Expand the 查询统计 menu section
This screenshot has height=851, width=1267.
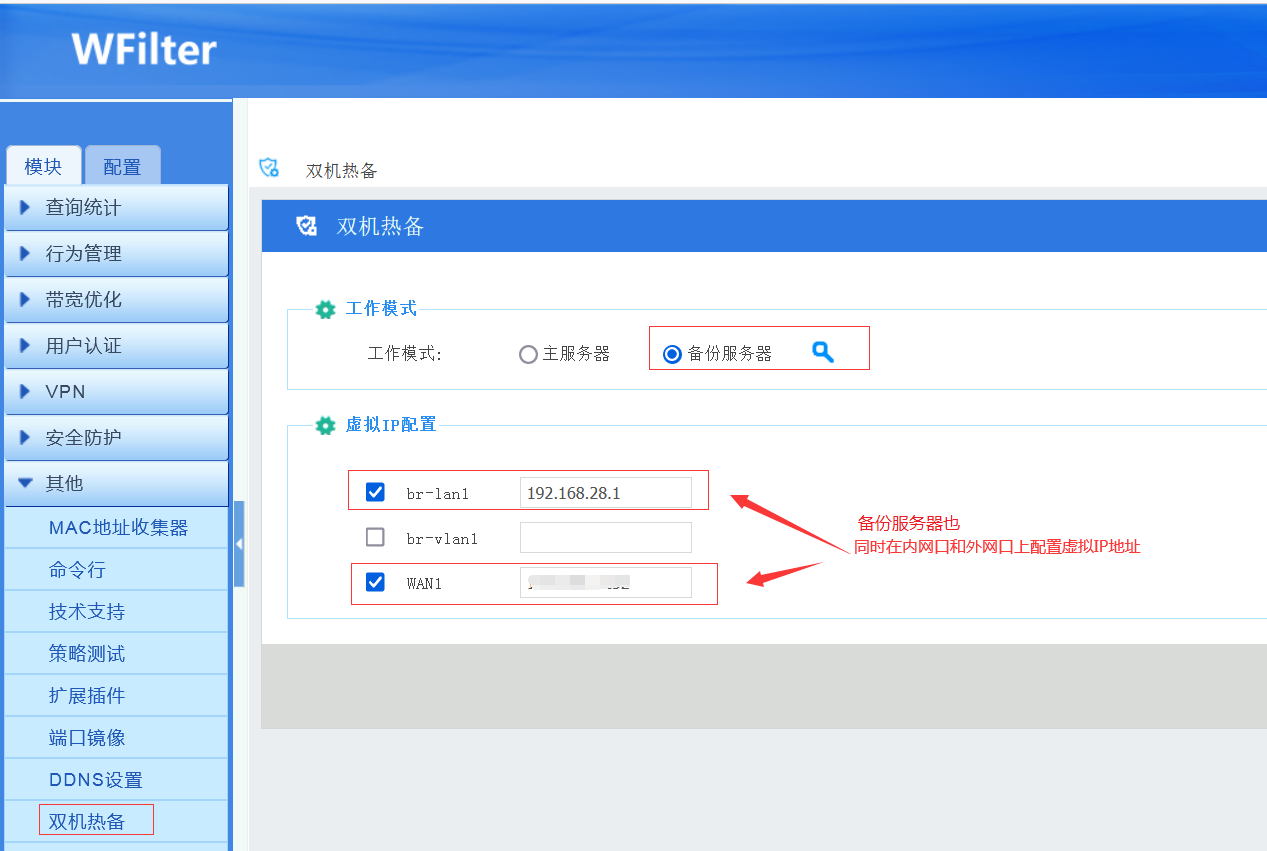point(116,208)
